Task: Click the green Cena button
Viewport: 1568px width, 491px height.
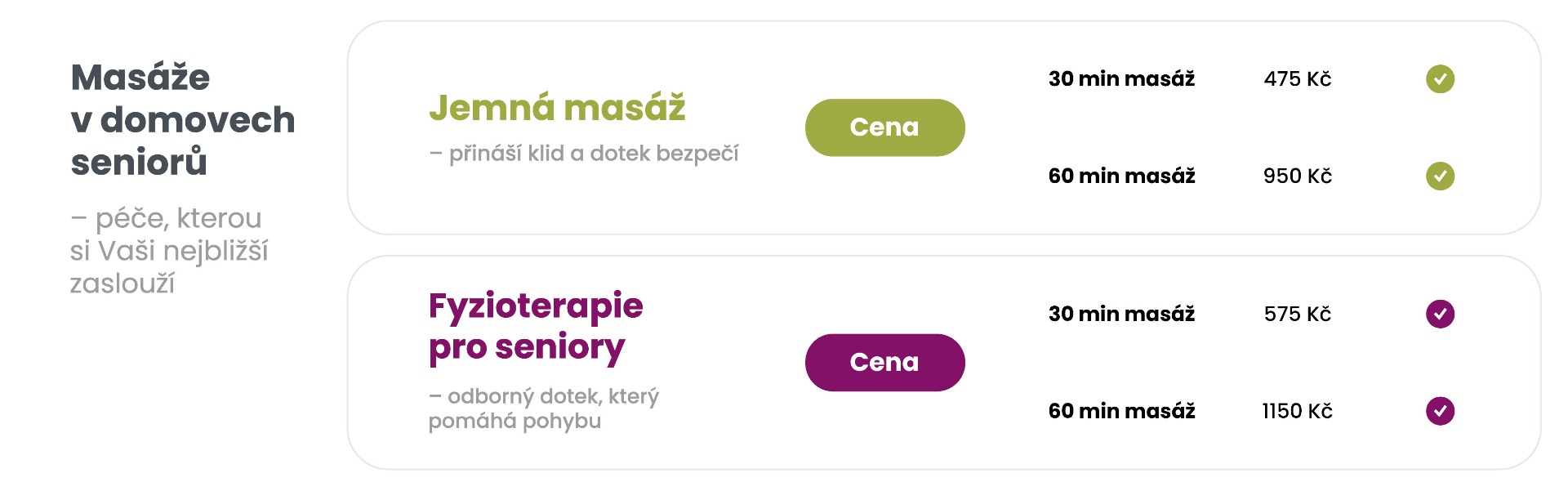Action: coord(884,127)
